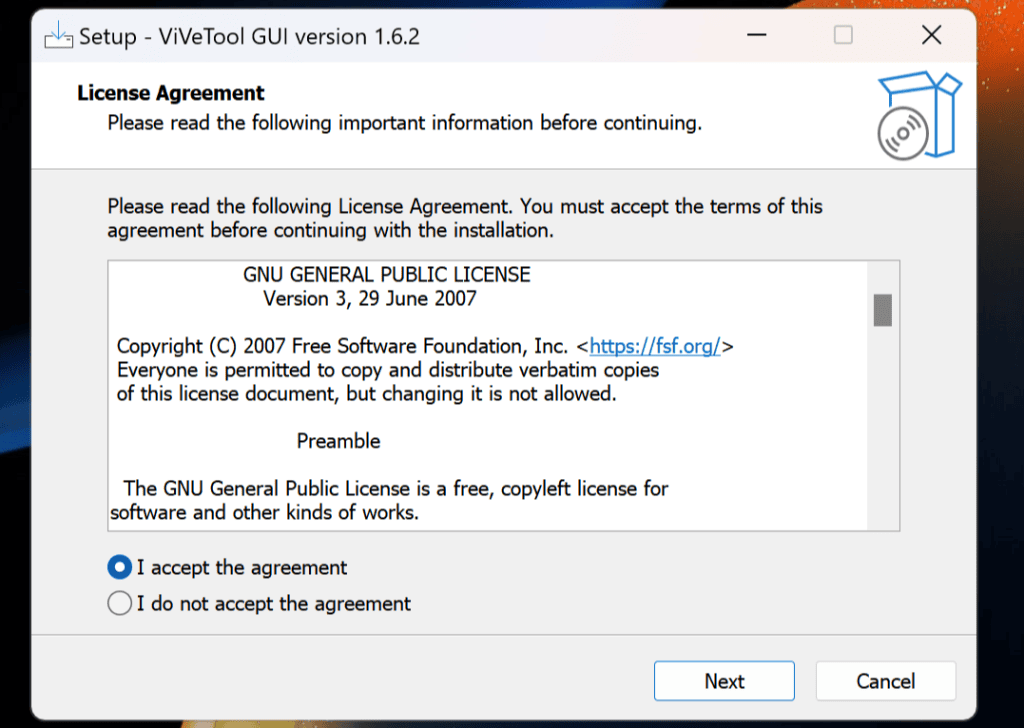The image size is (1024, 728).
Task: Cancel the ViVeTool GUI installation
Action: coord(885,680)
